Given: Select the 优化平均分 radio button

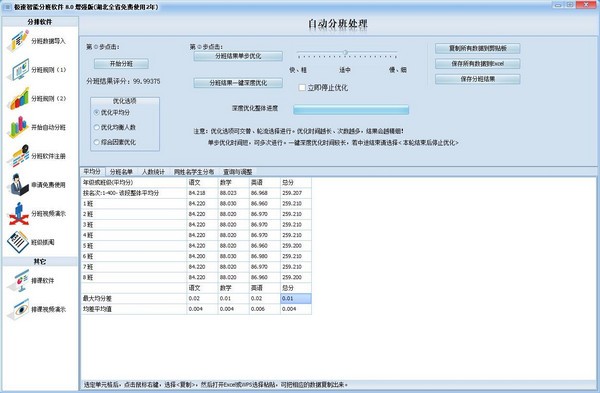Looking at the screenshot, I should click(x=96, y=113).
